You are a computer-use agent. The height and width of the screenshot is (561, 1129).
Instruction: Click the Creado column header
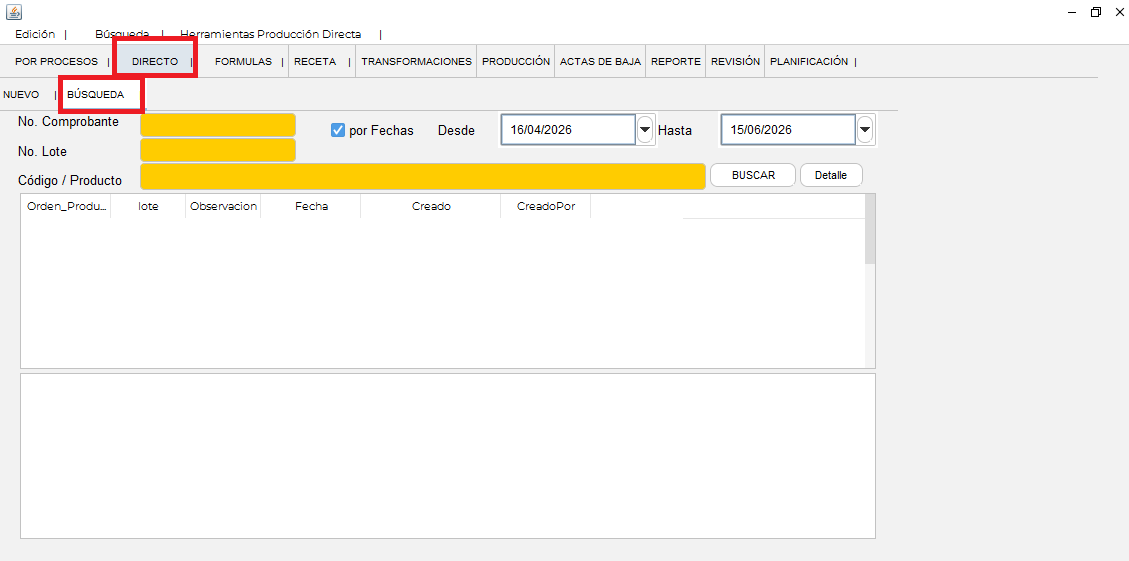point(431,206)
